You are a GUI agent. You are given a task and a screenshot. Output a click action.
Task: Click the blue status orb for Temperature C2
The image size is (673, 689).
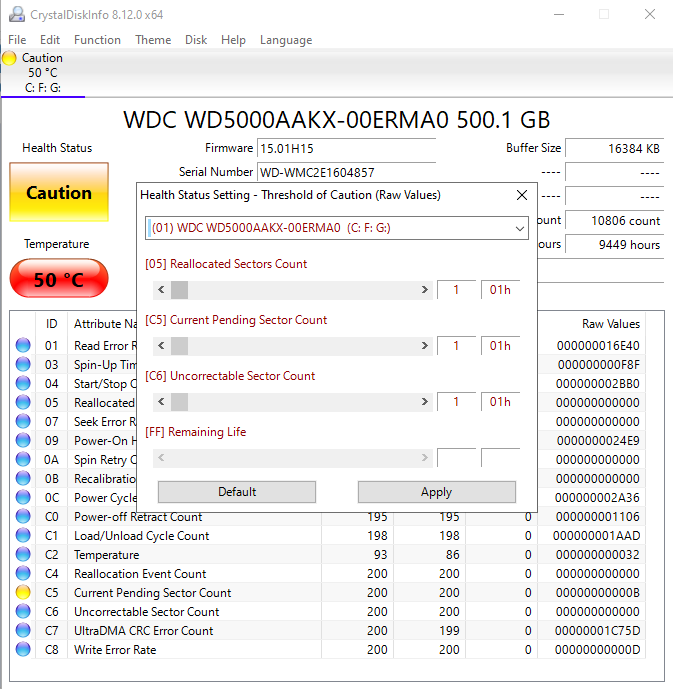[x=23, y=554]
